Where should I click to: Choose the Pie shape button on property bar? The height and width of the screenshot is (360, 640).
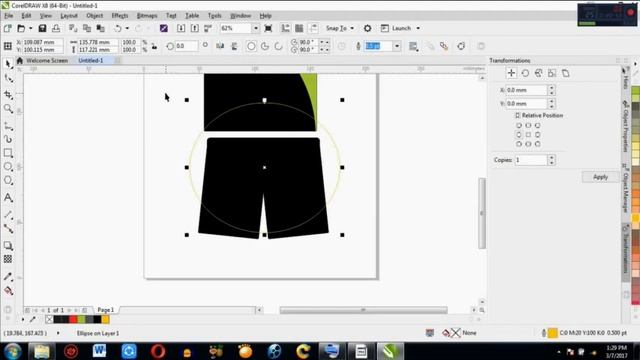click(265, 46)
